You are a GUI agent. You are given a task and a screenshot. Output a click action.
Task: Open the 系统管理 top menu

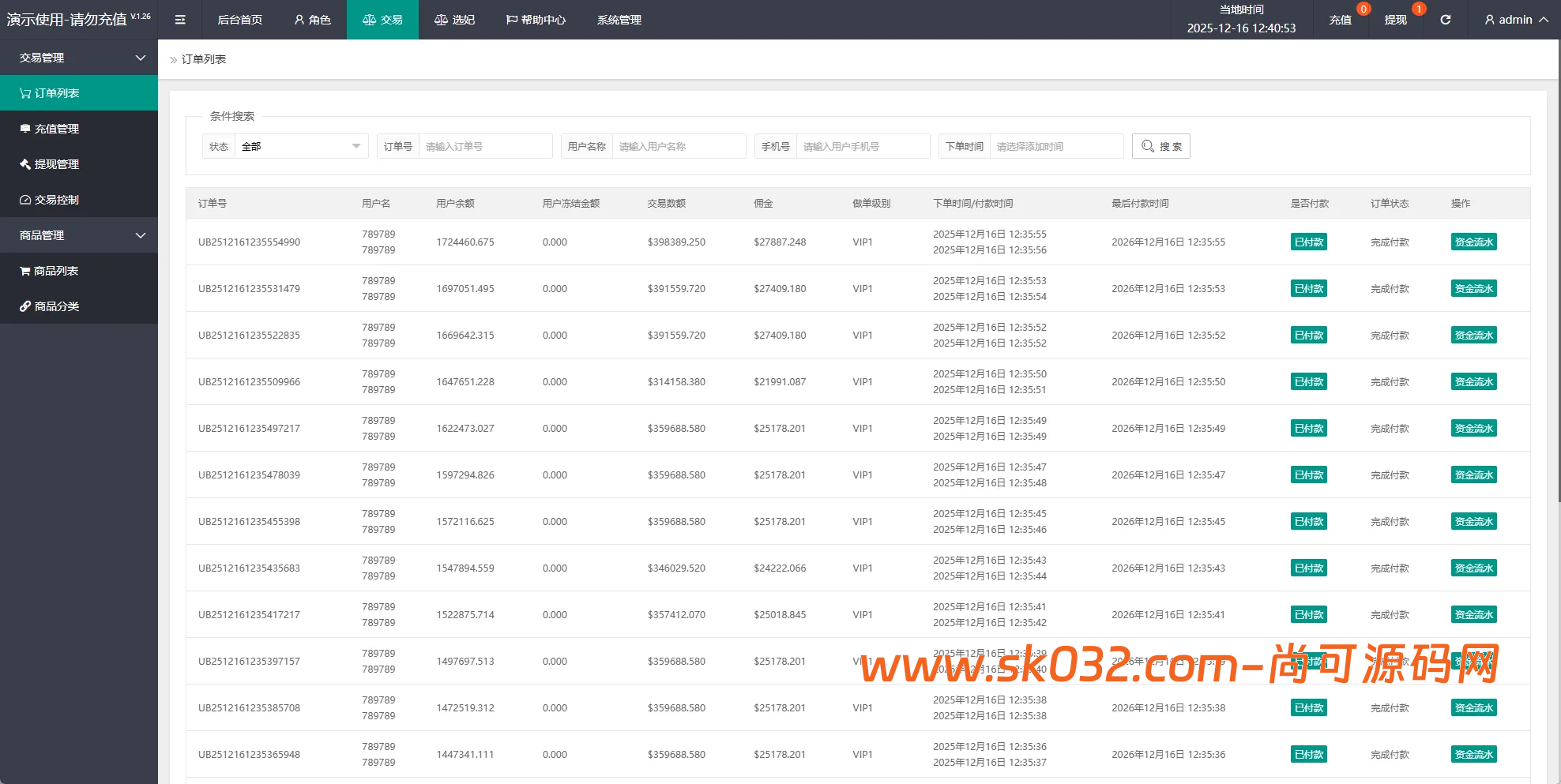pyautogui.click(x=619, y=20)
